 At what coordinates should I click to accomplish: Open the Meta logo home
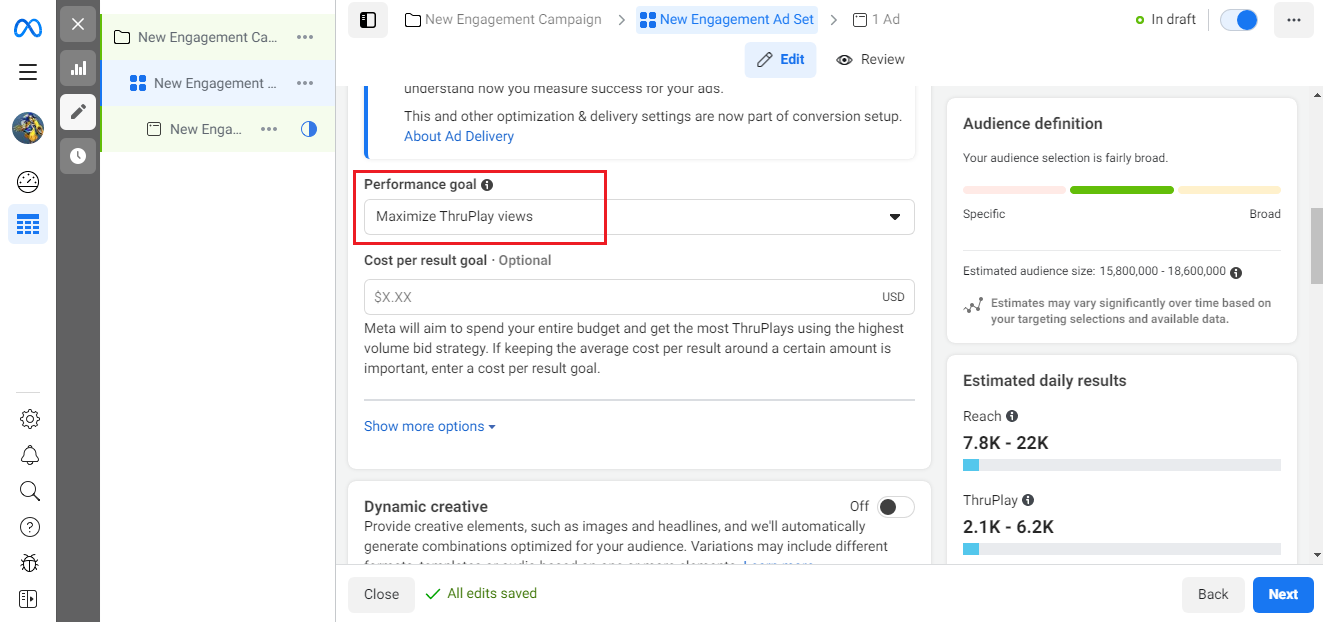[27, 28]
